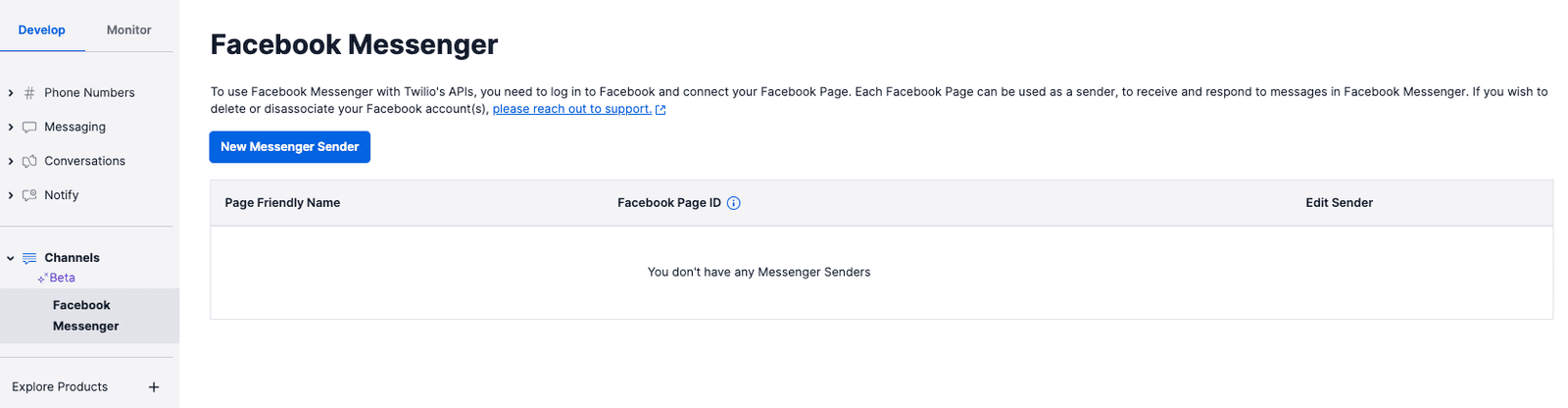Image resolution: width=1568 pixels, height=408 pixels.
Task: Click the Phone Numbers hash icon
Action: [x=29, y=93]
